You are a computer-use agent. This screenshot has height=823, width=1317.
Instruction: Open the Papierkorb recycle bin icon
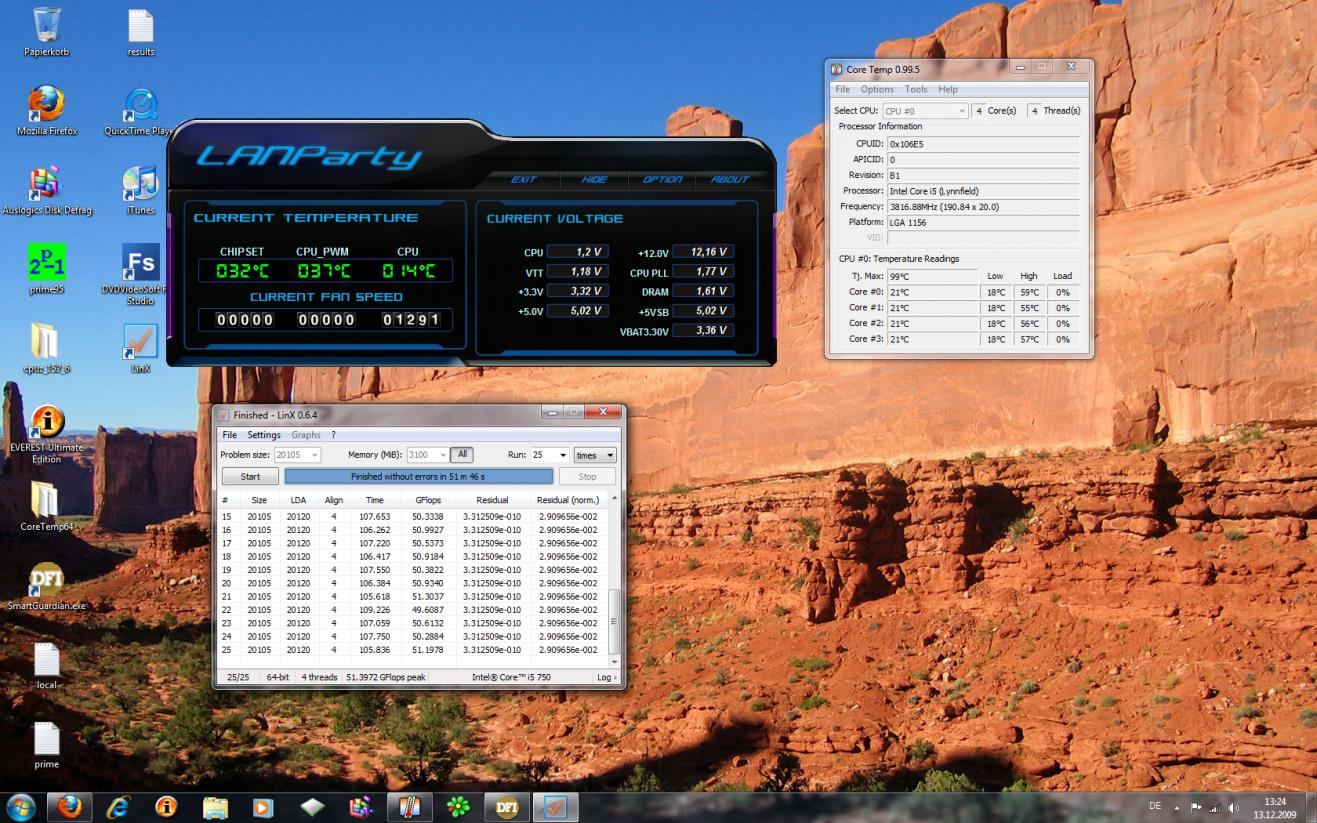coord(47,30)
